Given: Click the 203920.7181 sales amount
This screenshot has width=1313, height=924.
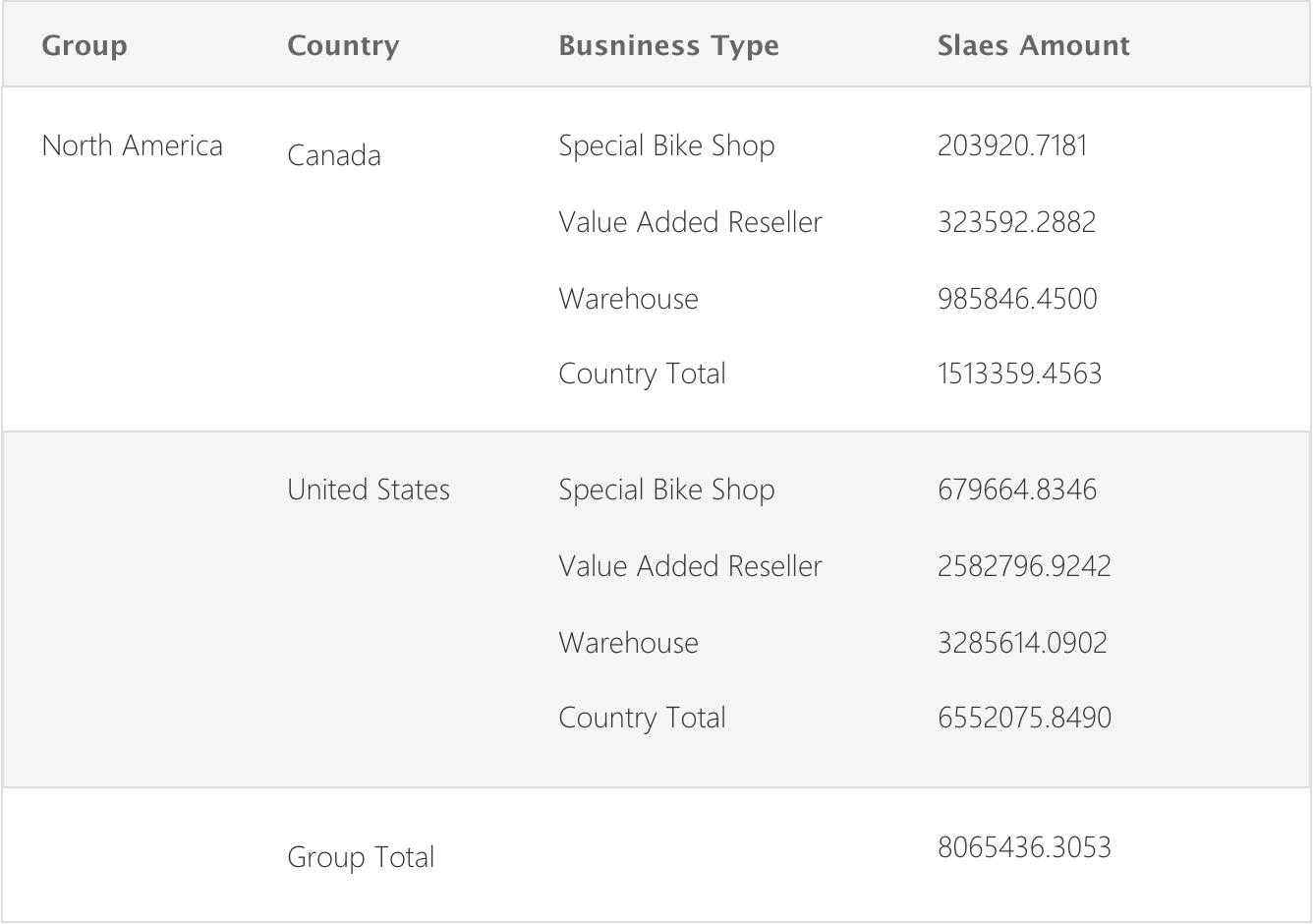Looking at the screenshot, I should (x=1012, y=145).
